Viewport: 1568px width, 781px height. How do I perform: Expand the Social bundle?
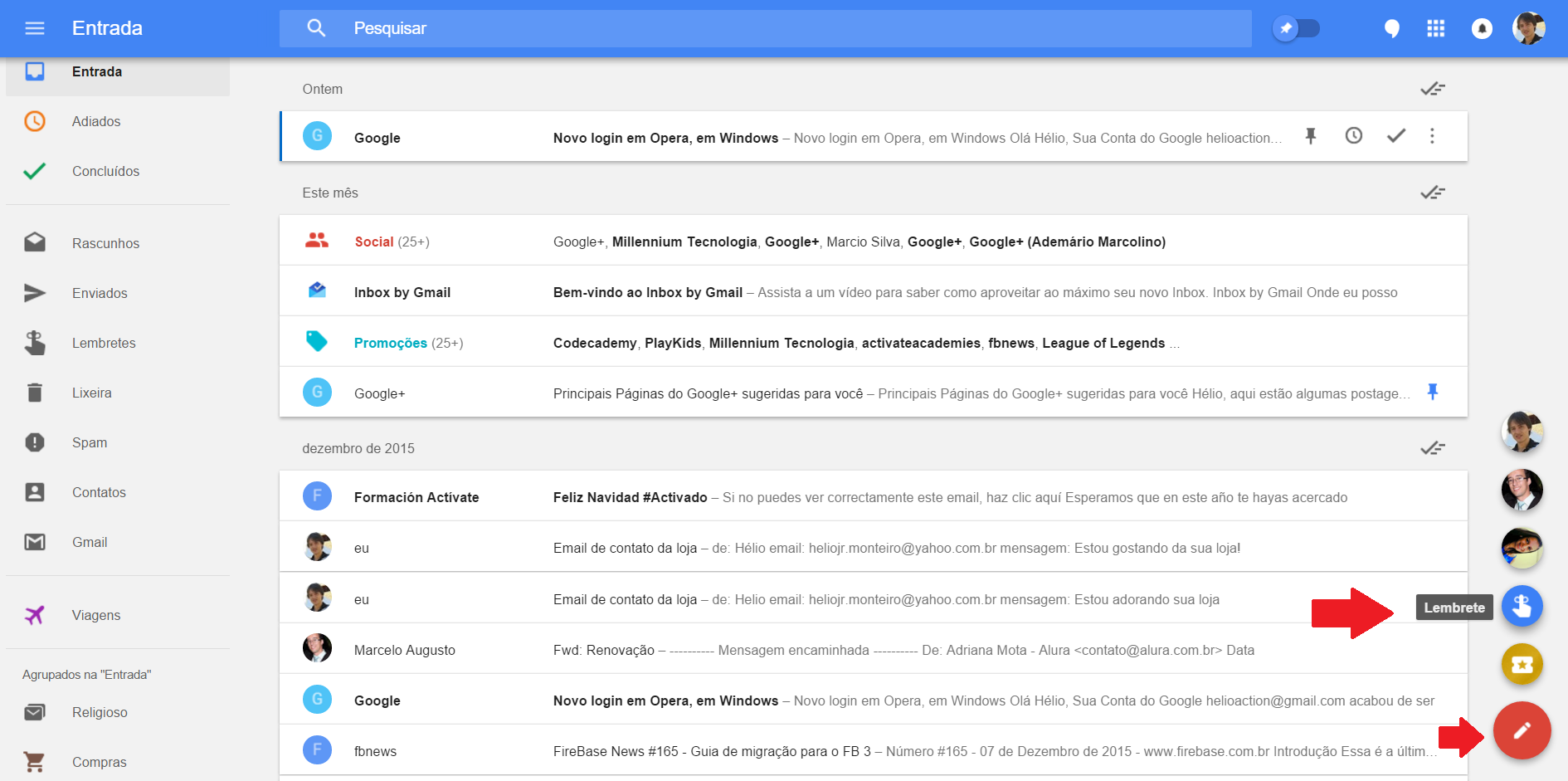(874, 241)
